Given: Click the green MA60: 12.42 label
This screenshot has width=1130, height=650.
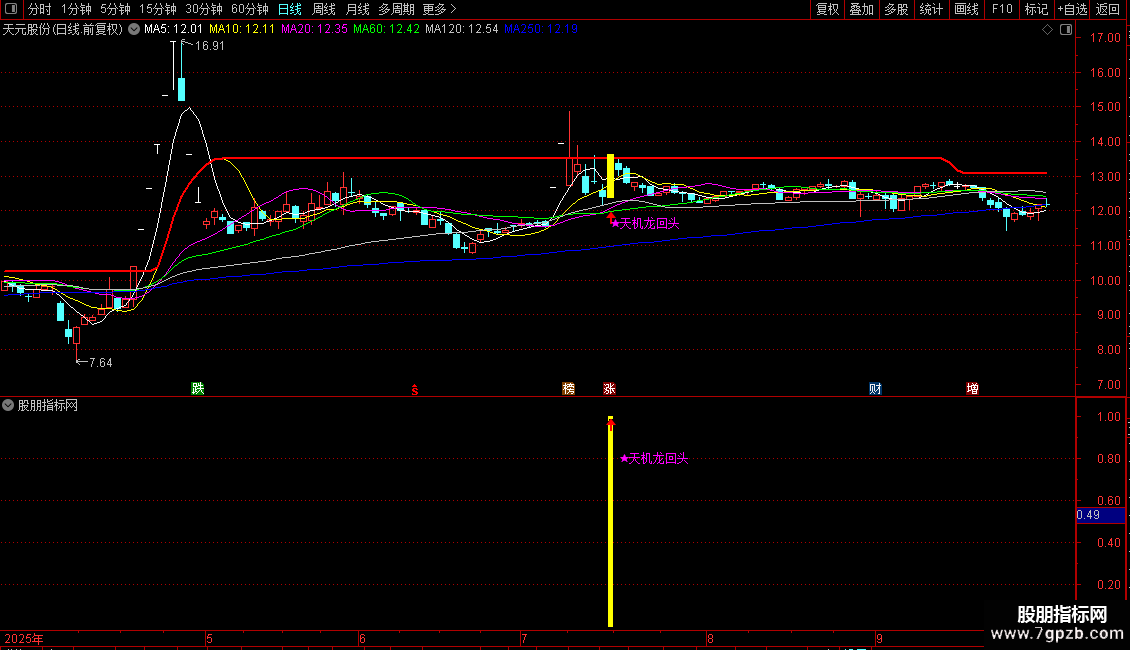Looking at the screenshot, I should pyautogui.click(x=386, y=29).
